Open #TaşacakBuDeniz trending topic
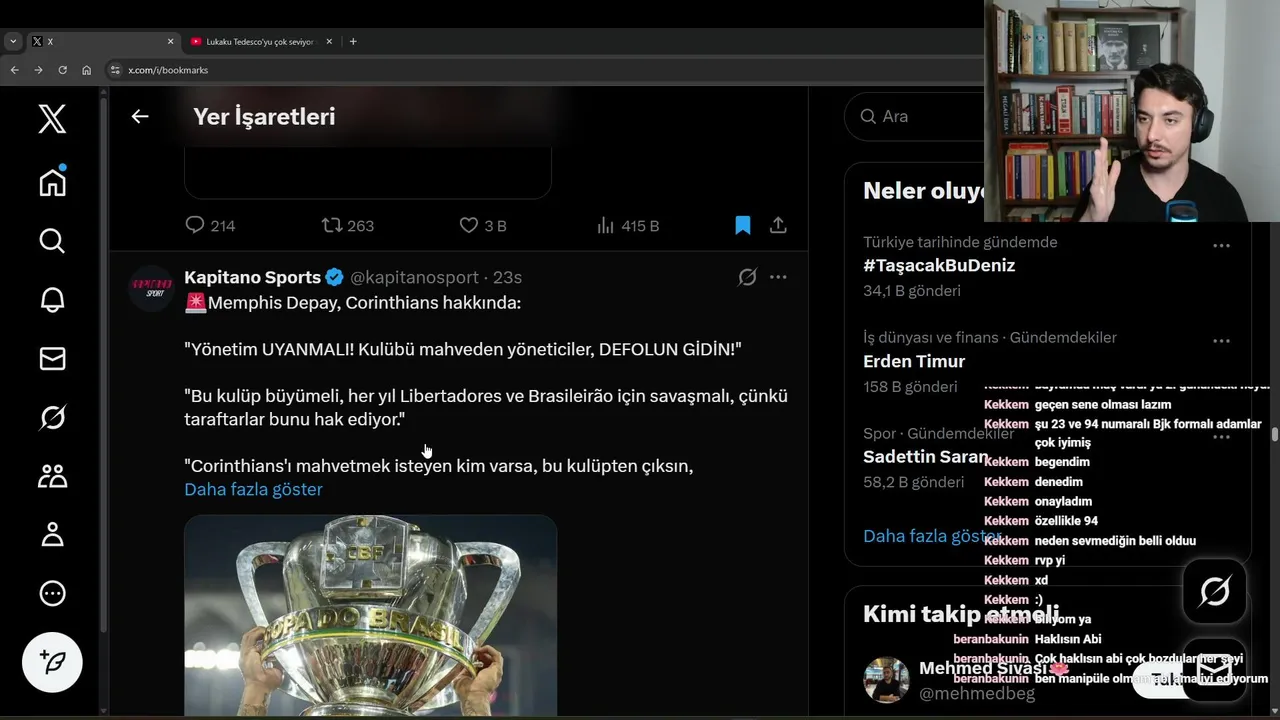1280x720 pixels. [x=939, y=265]
